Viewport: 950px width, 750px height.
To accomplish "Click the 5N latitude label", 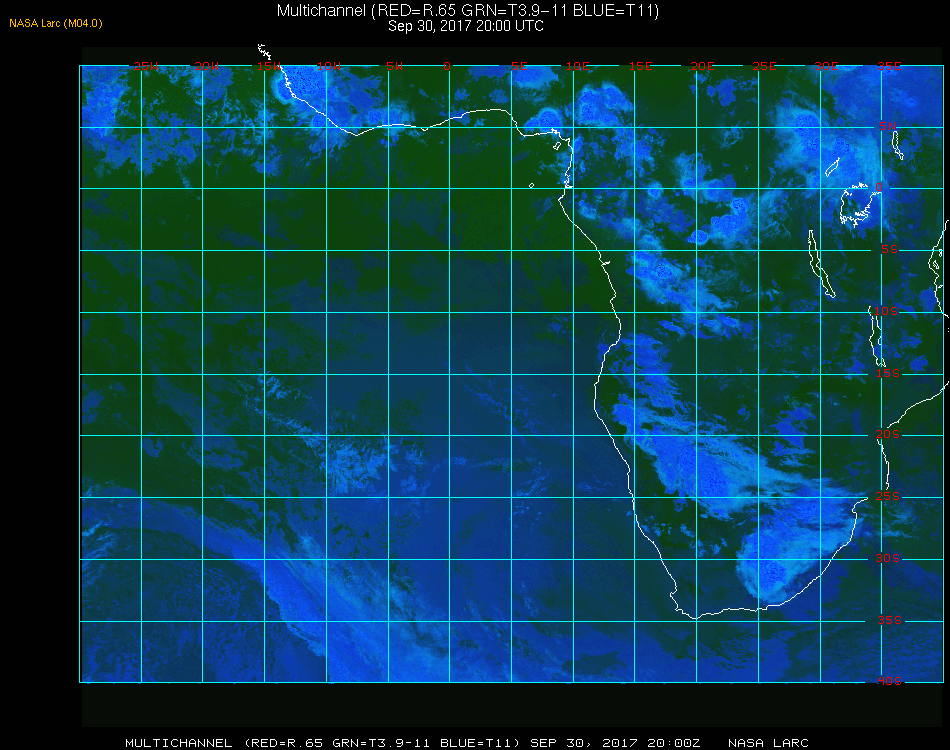I will tap(888, 126).
